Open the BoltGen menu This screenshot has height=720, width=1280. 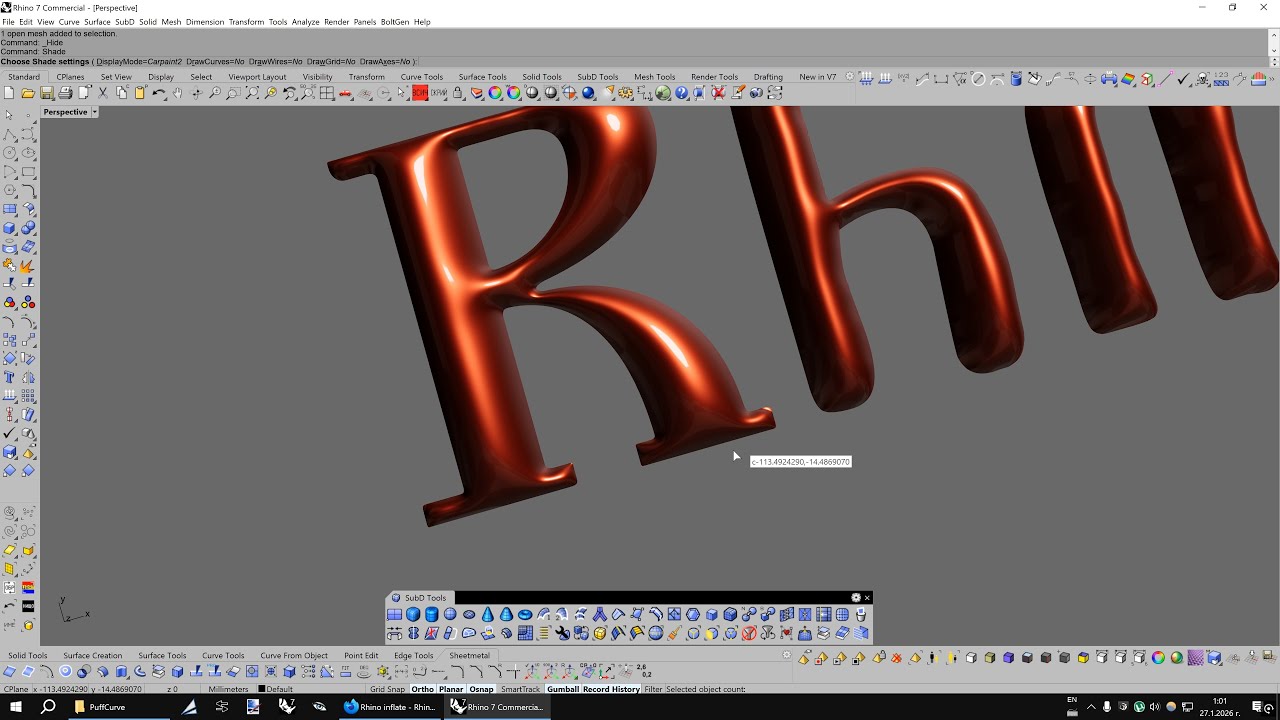(395, 21)
